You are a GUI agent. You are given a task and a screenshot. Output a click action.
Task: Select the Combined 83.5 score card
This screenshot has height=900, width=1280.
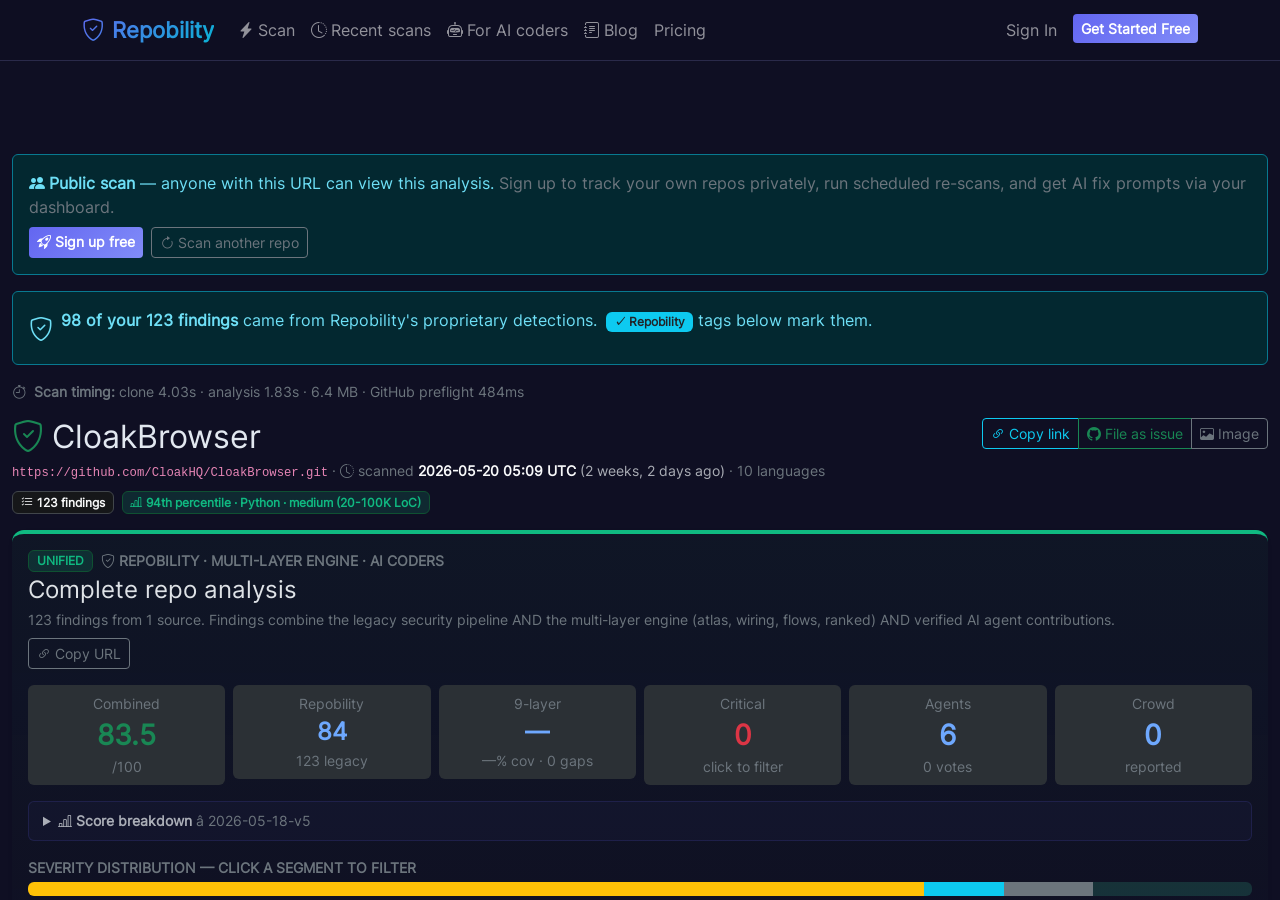click(127, 735)
